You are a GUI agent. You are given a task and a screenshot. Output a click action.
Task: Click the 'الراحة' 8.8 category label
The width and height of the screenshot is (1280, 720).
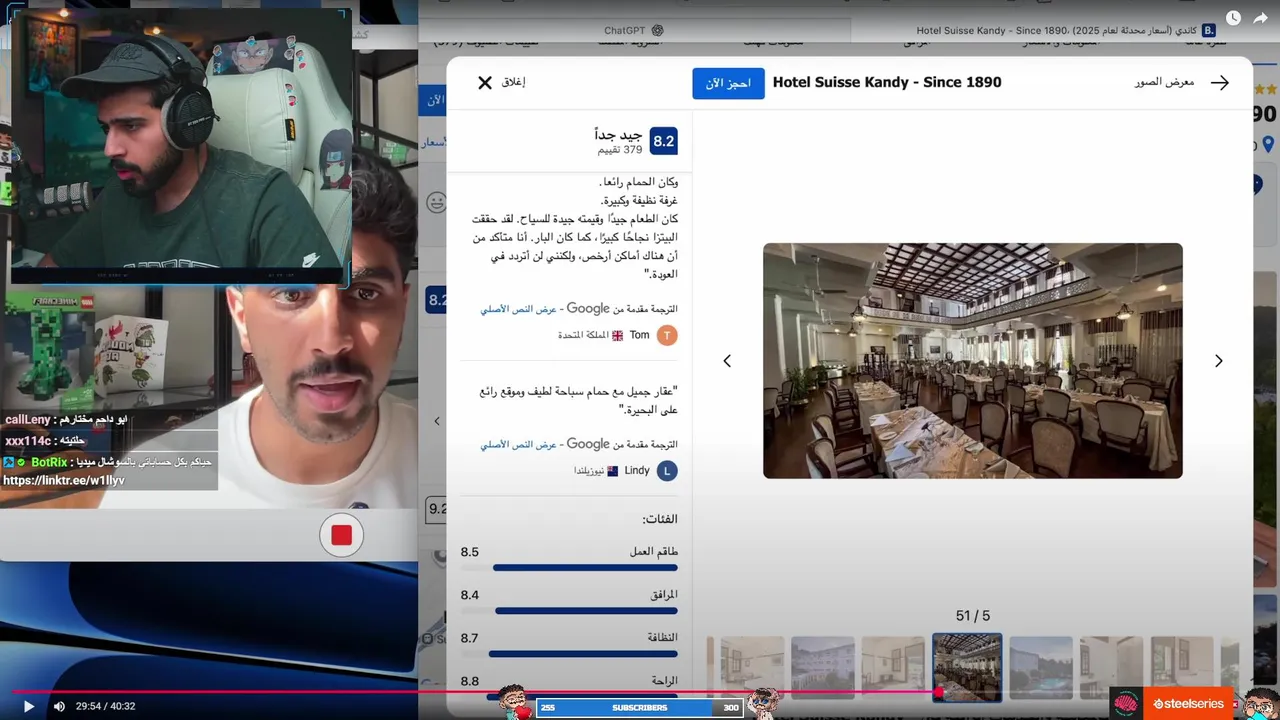665,681
